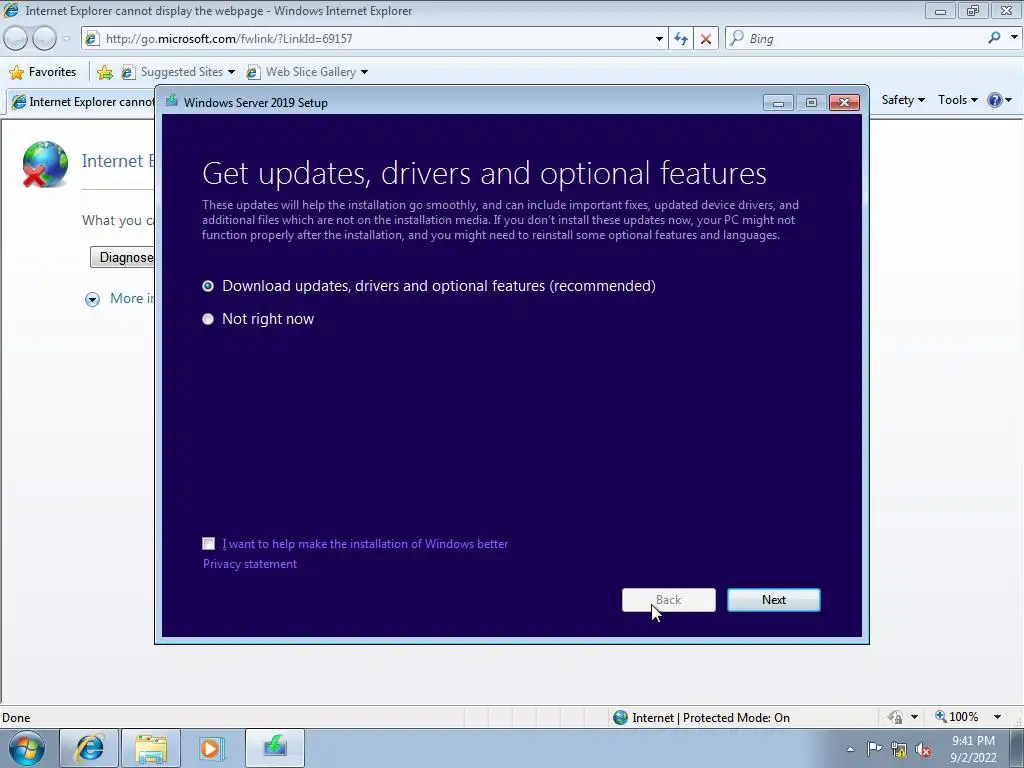This screenshot has height=768, width=1024.
Task: Open the address bar history dropdown
Action: pyautogui.click(x=659, y=39)
